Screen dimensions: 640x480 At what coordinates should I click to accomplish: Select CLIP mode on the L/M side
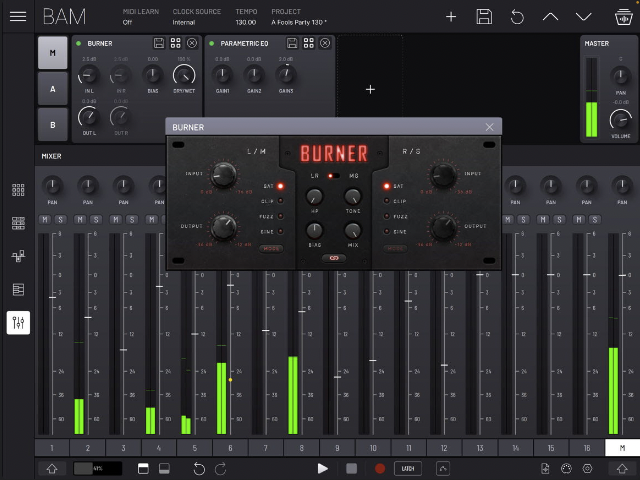(279, 200)
